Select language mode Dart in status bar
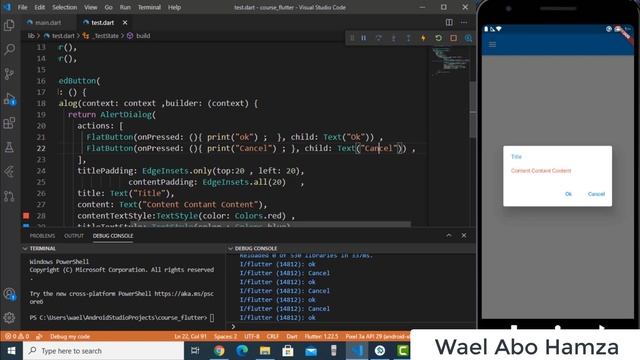This screenshot has width=640, height=360. (x=292, y=336)
